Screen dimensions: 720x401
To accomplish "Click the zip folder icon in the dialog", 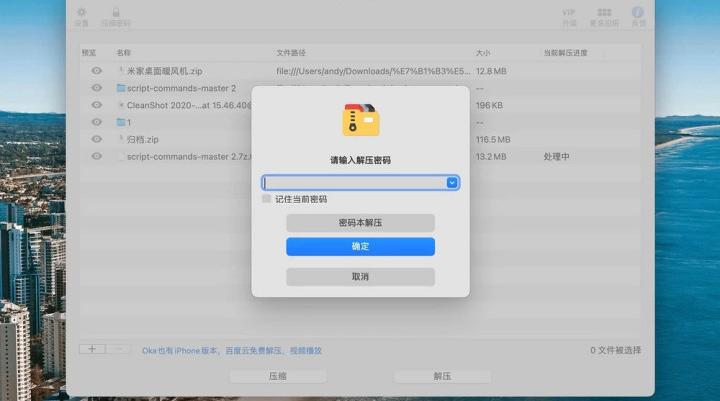I will coord(361,120).
